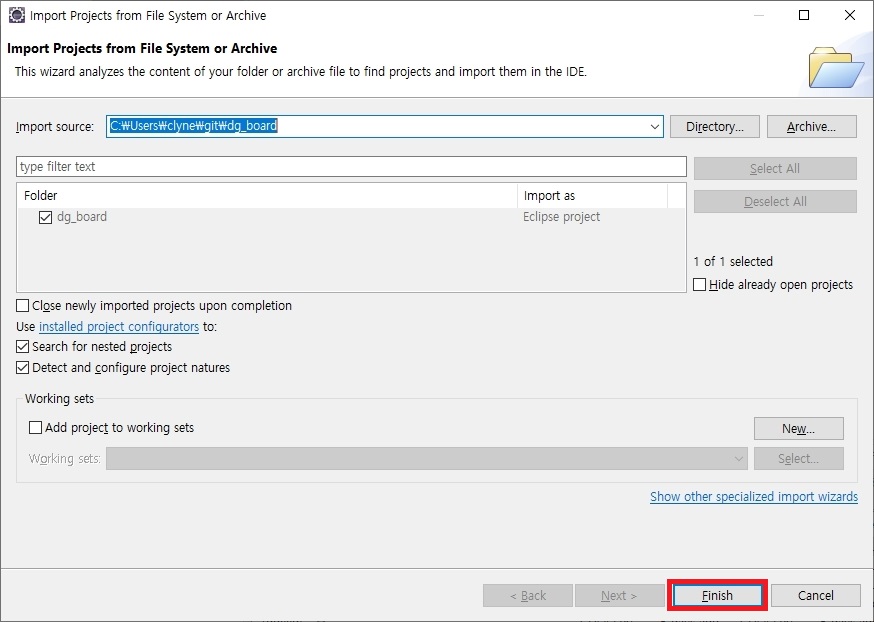
Task: Click the Import as column header
Action: [593, 196]
